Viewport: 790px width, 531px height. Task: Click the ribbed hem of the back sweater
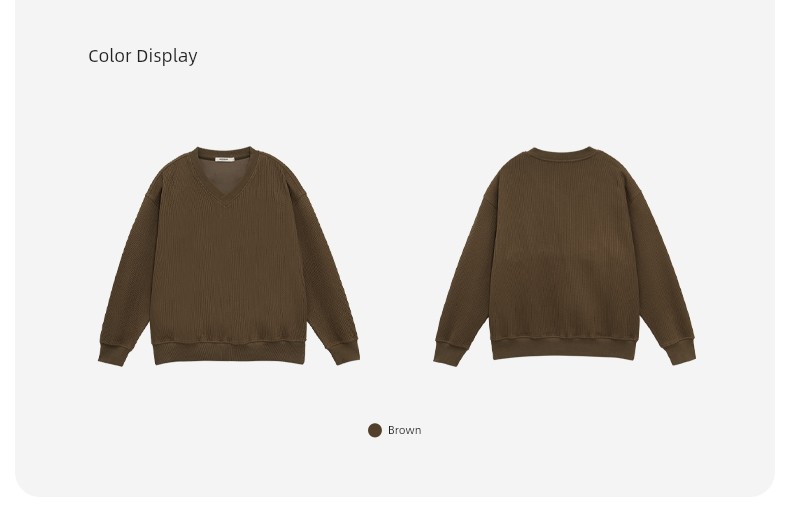pyautogui.click(x=564, y=349)
